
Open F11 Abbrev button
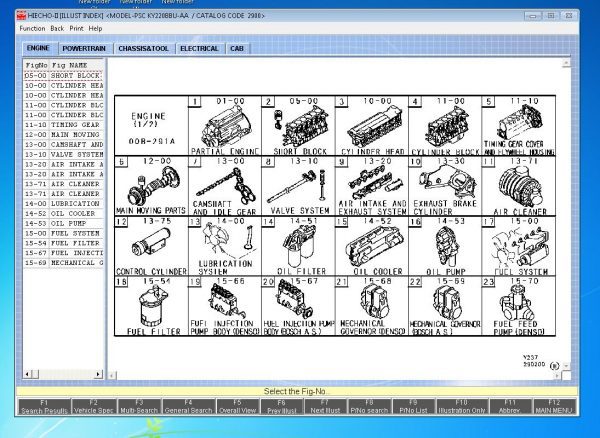[510, 407]
